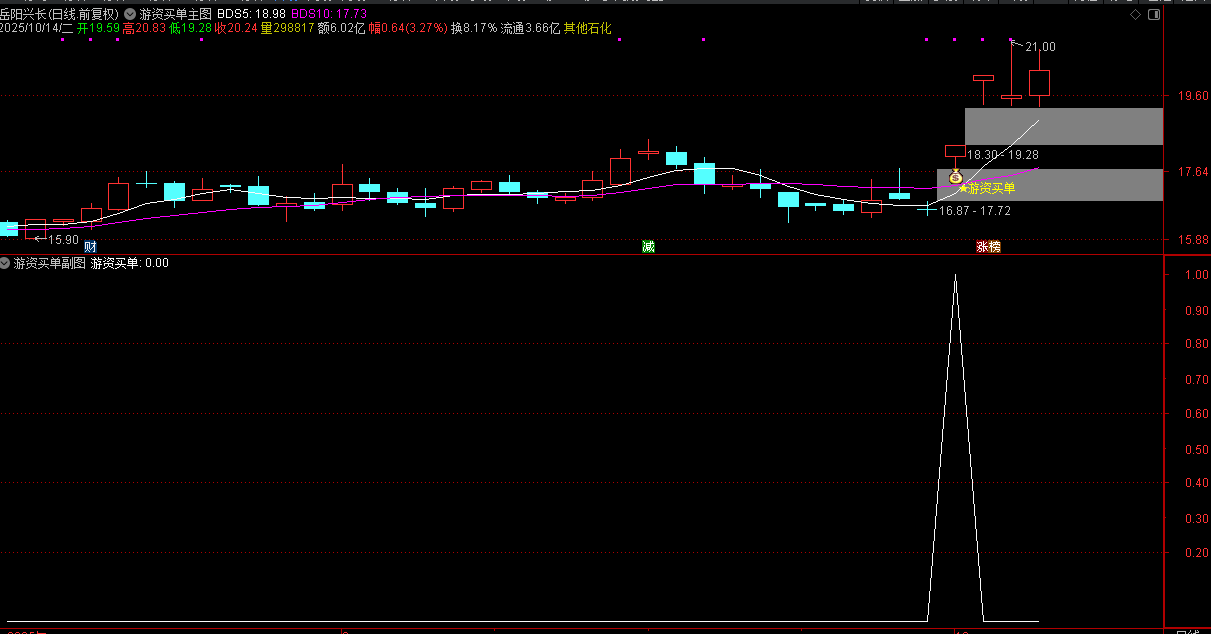Click the 18.30 - 19.28 zone label
Viewport: 1211px width, 634px height.
coord(1003,155)
